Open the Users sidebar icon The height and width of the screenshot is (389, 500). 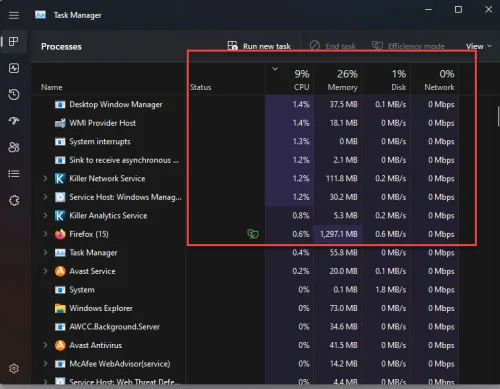(x=14, y=147)
